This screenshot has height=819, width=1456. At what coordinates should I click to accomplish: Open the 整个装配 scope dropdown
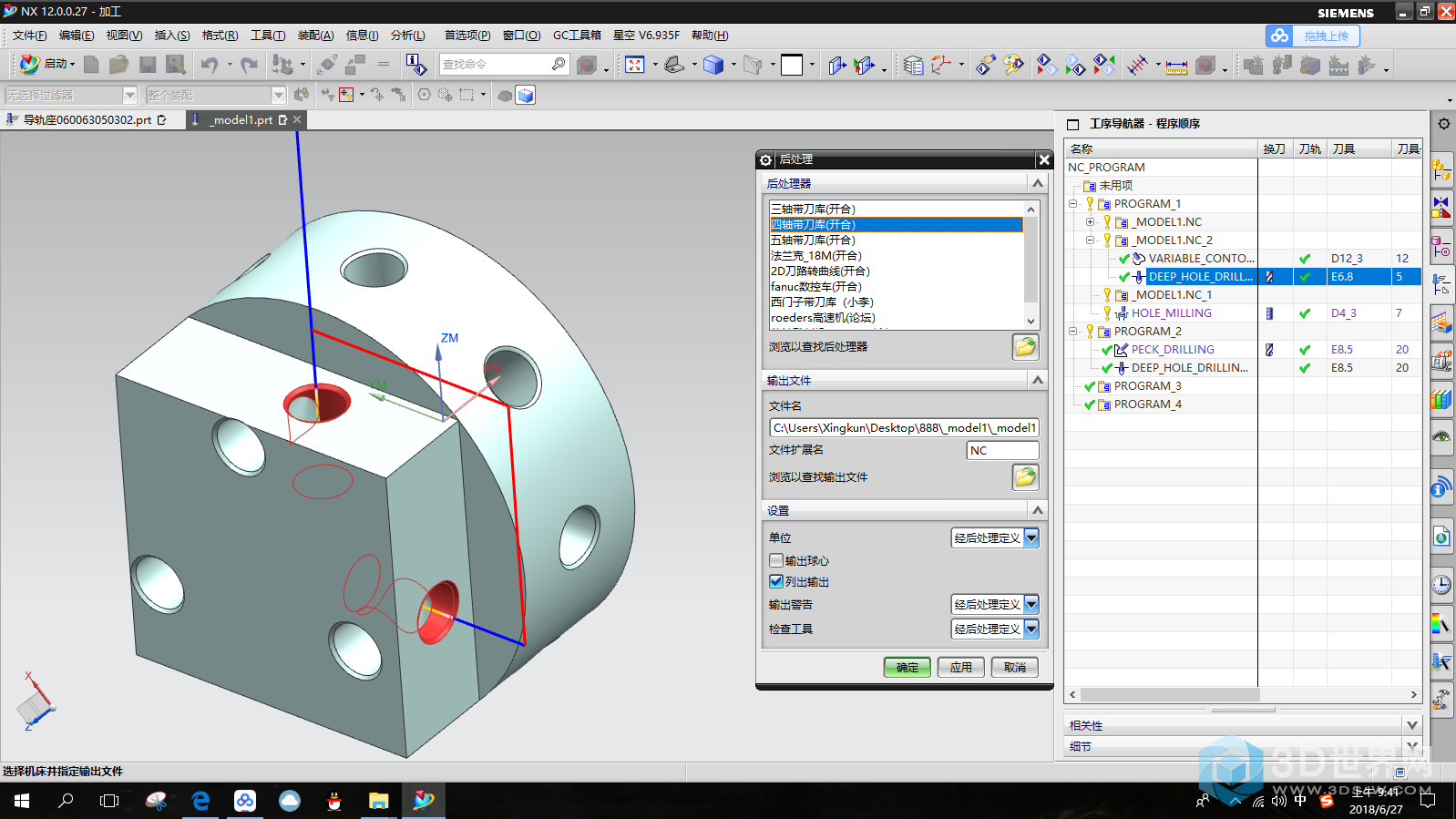[x=278, y=95]
